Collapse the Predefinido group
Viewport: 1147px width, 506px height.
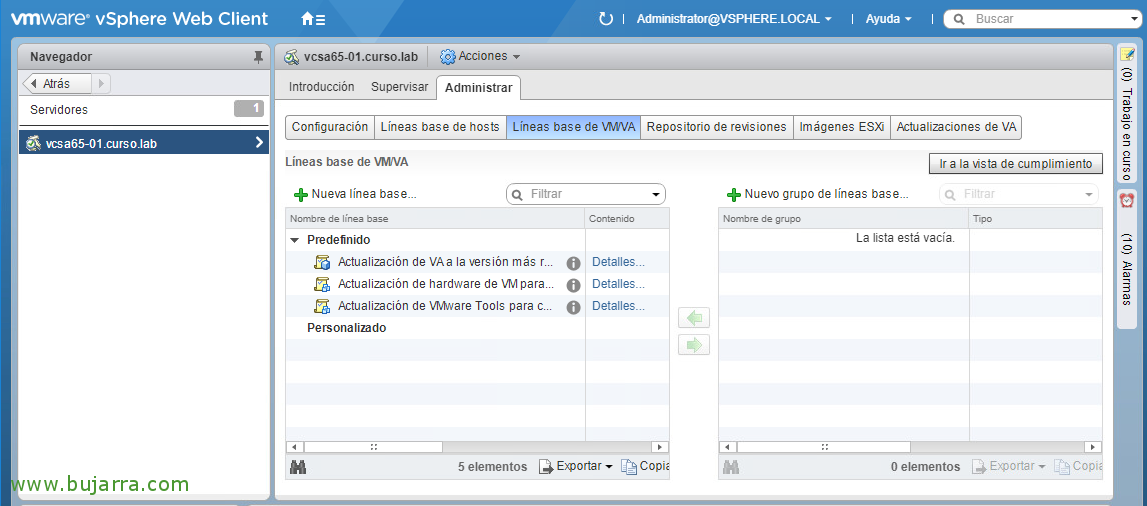pos(295,240)
